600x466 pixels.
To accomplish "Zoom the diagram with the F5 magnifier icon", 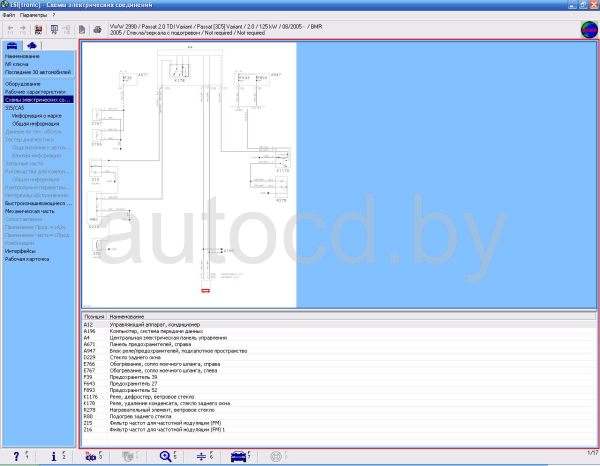I will coord(165,456).
